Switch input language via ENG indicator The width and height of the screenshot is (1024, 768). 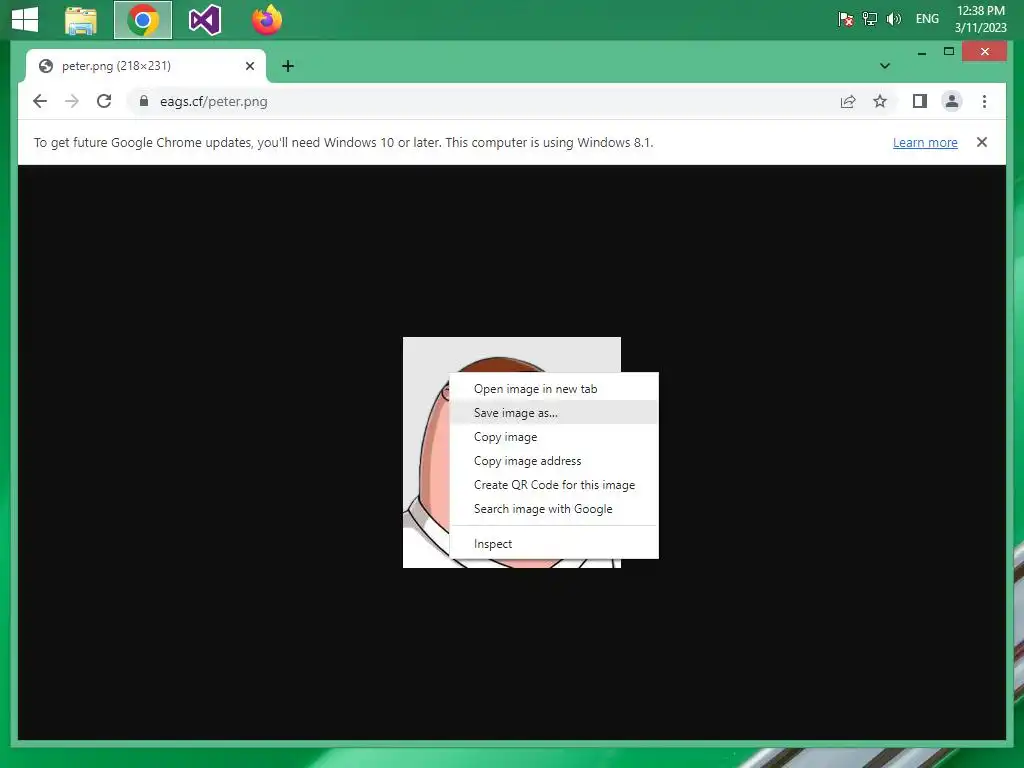click(x=927, y=19)
